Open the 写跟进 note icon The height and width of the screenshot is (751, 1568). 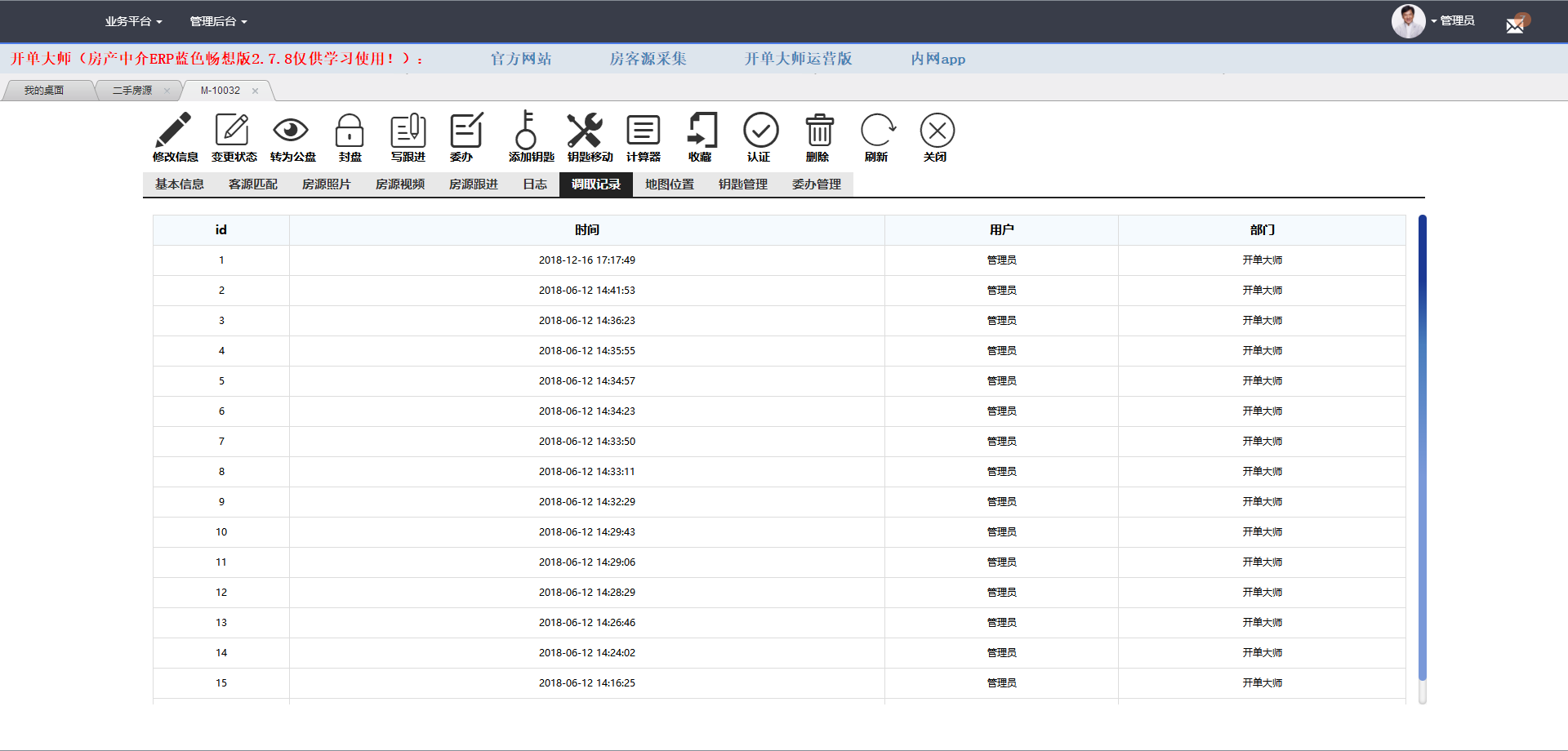408,130
